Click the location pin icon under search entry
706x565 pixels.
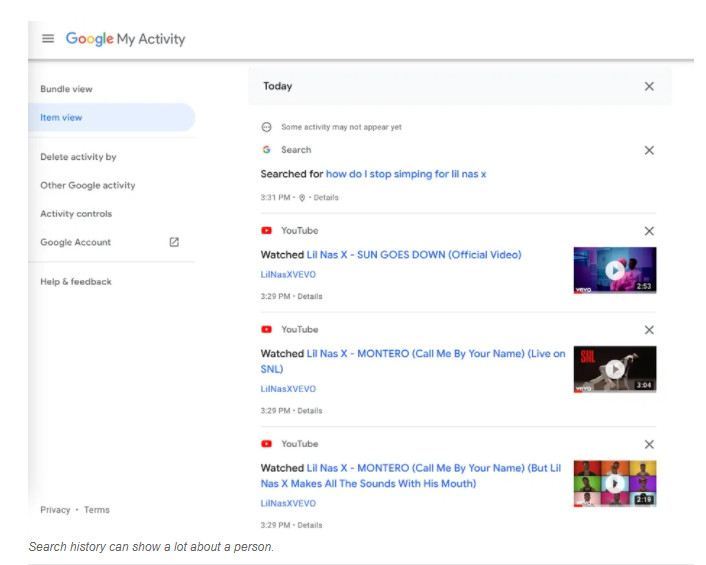[x=302, y=198]
